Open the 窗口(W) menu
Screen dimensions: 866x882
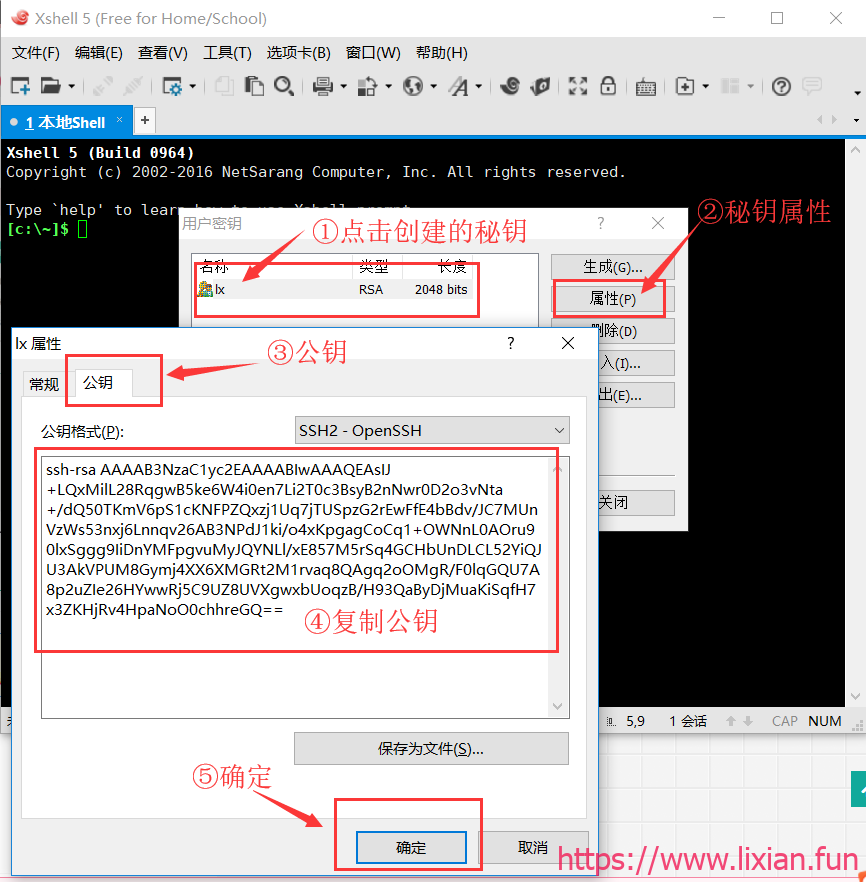click(x=373, y=53)
